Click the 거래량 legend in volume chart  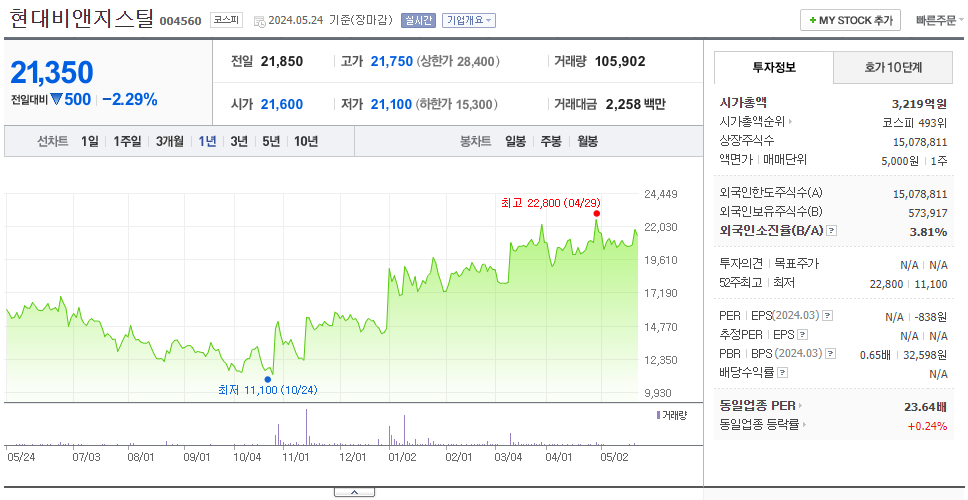point(671,415)
